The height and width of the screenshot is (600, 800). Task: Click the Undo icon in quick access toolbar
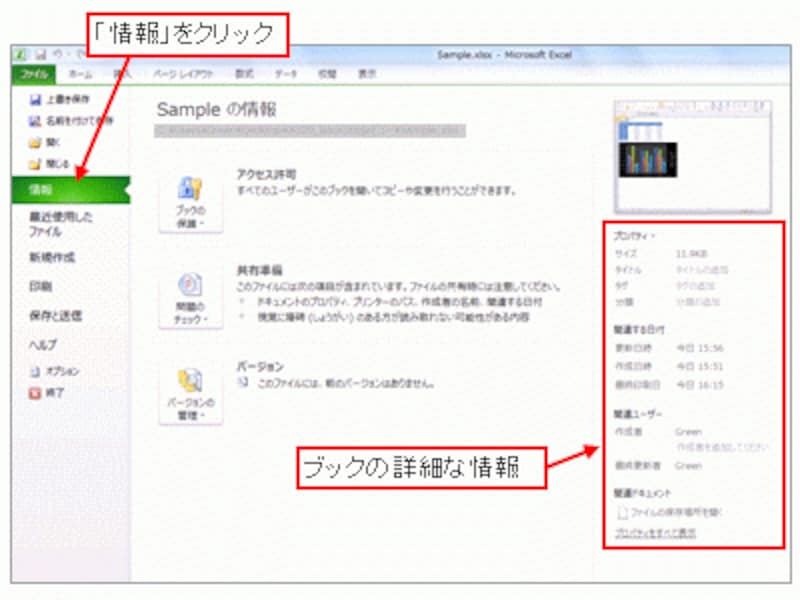point(59,54)
